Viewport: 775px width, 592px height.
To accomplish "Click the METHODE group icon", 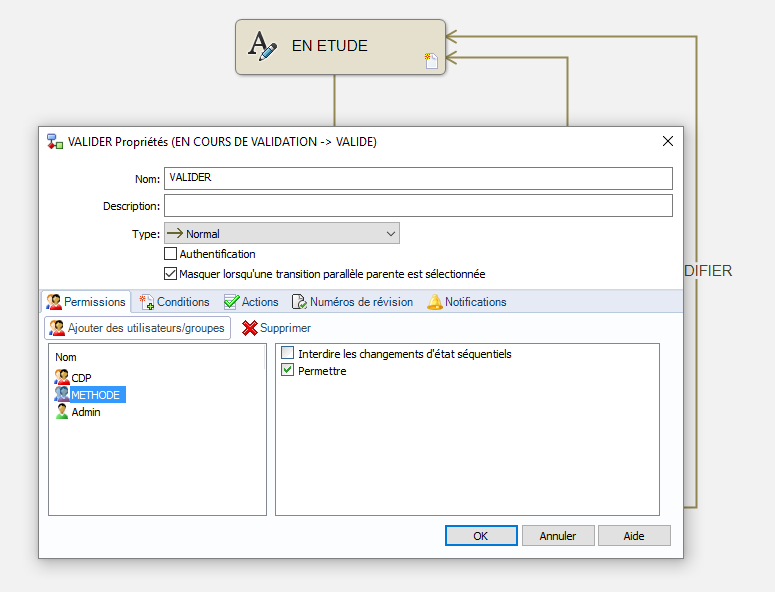I will 62,394.
